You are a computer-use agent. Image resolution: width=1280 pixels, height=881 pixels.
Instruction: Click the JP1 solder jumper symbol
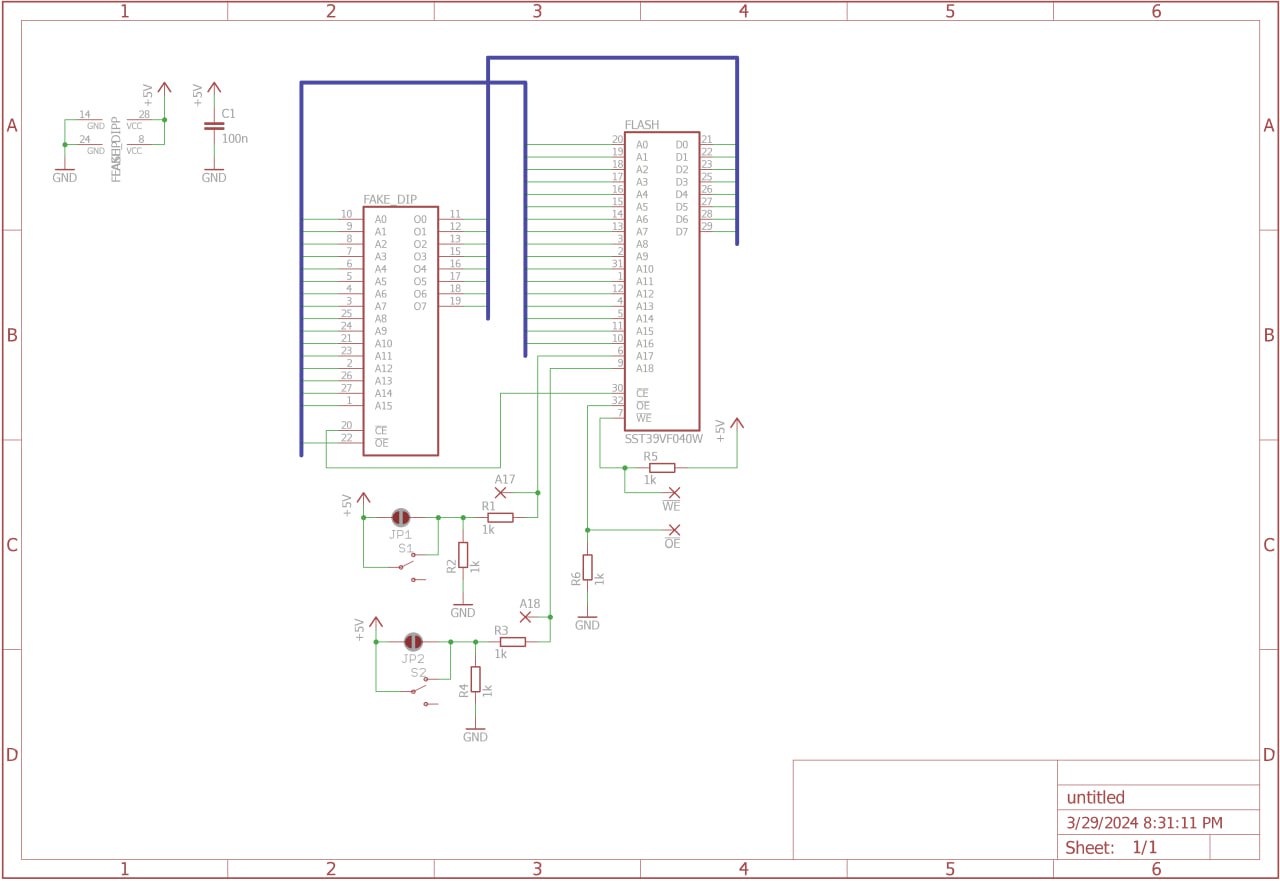(400, 517)
